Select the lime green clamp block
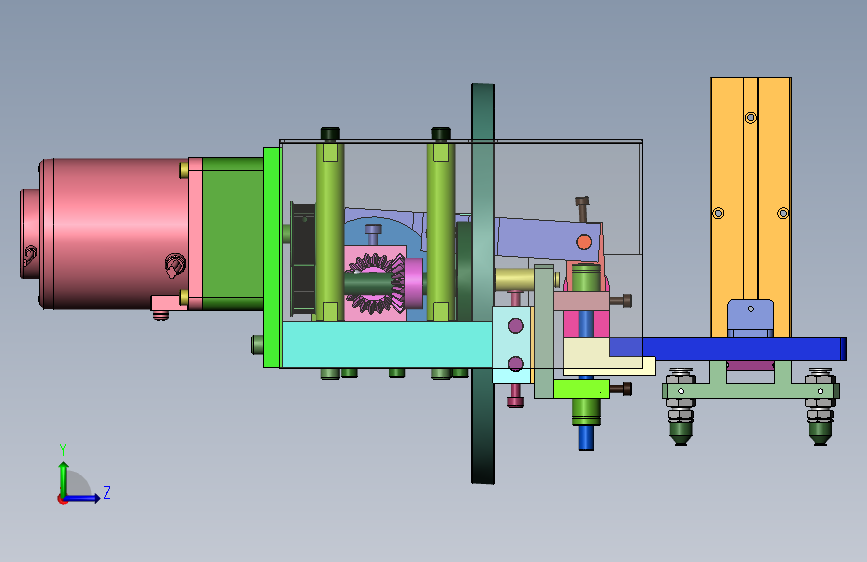The image size is (867, 562). (x=581, y=389)
